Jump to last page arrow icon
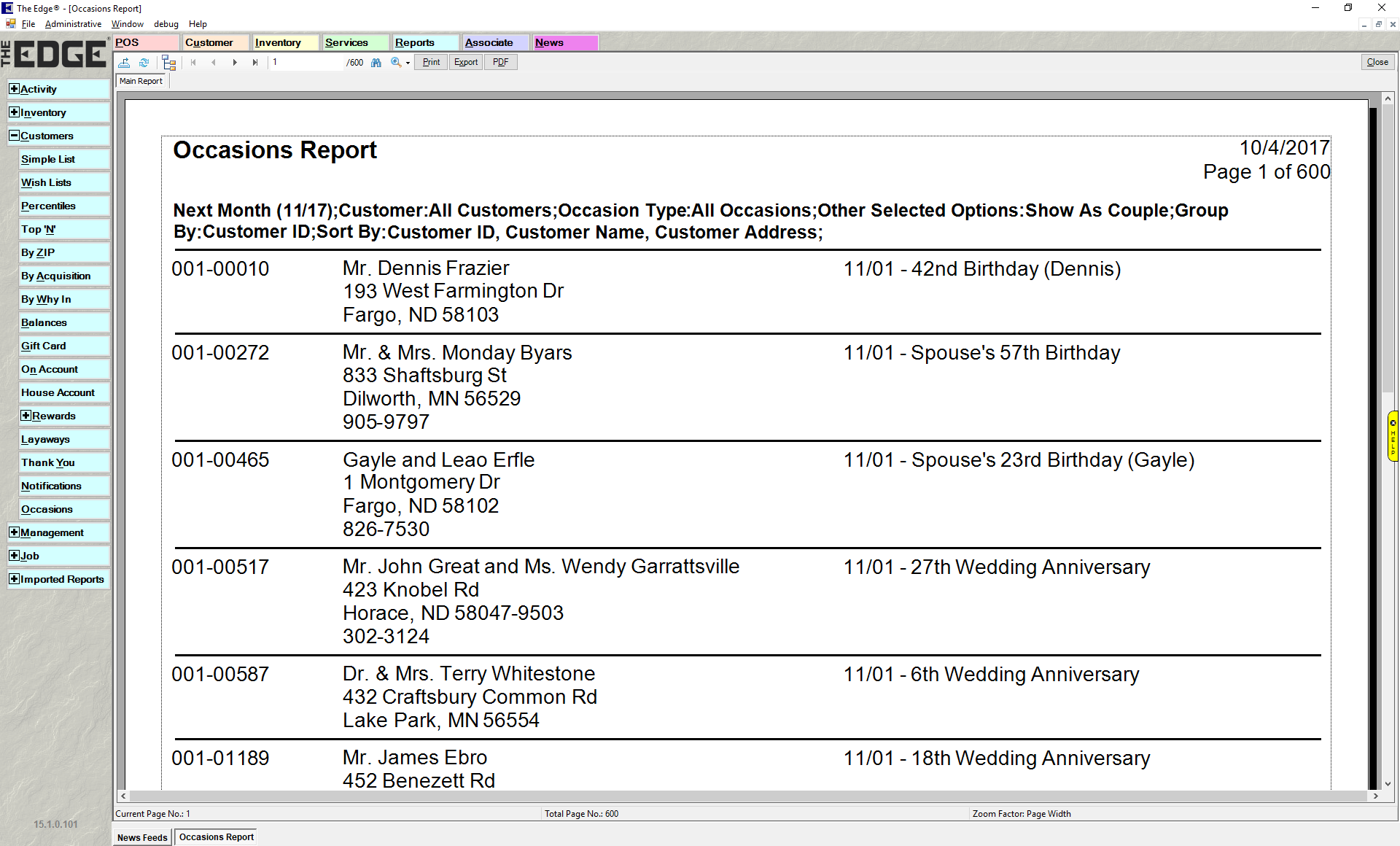Screen dimensions: 1400x846 255,63
